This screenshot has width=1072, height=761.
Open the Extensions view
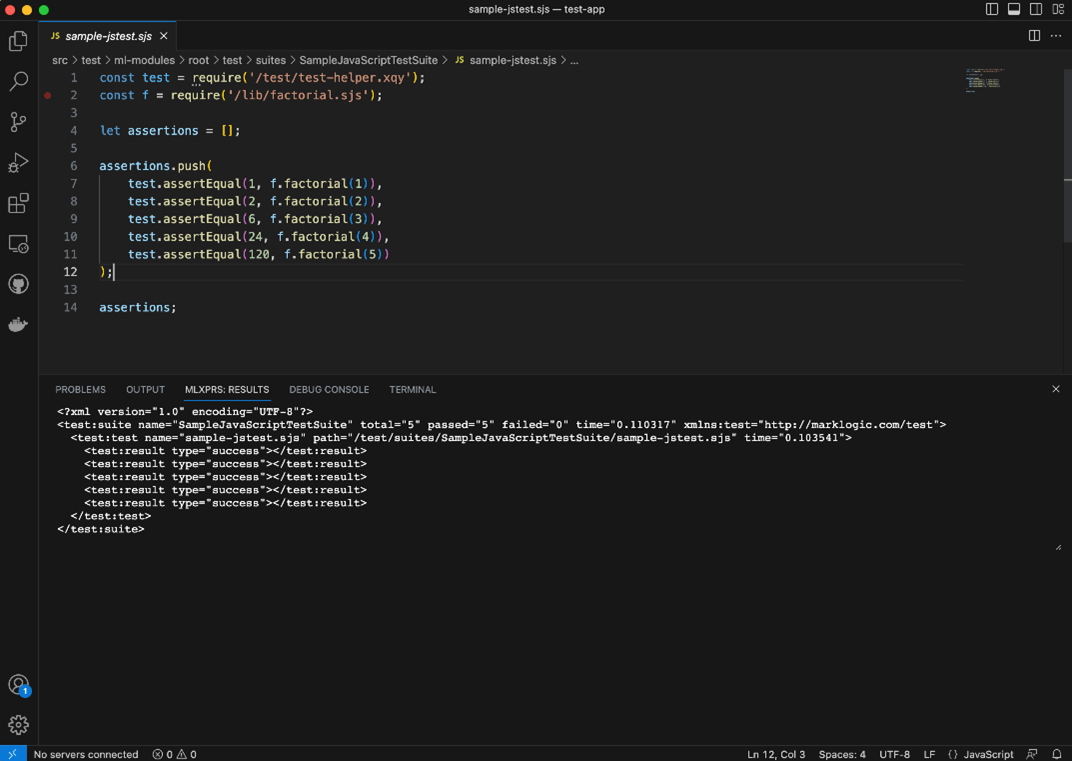18,204
